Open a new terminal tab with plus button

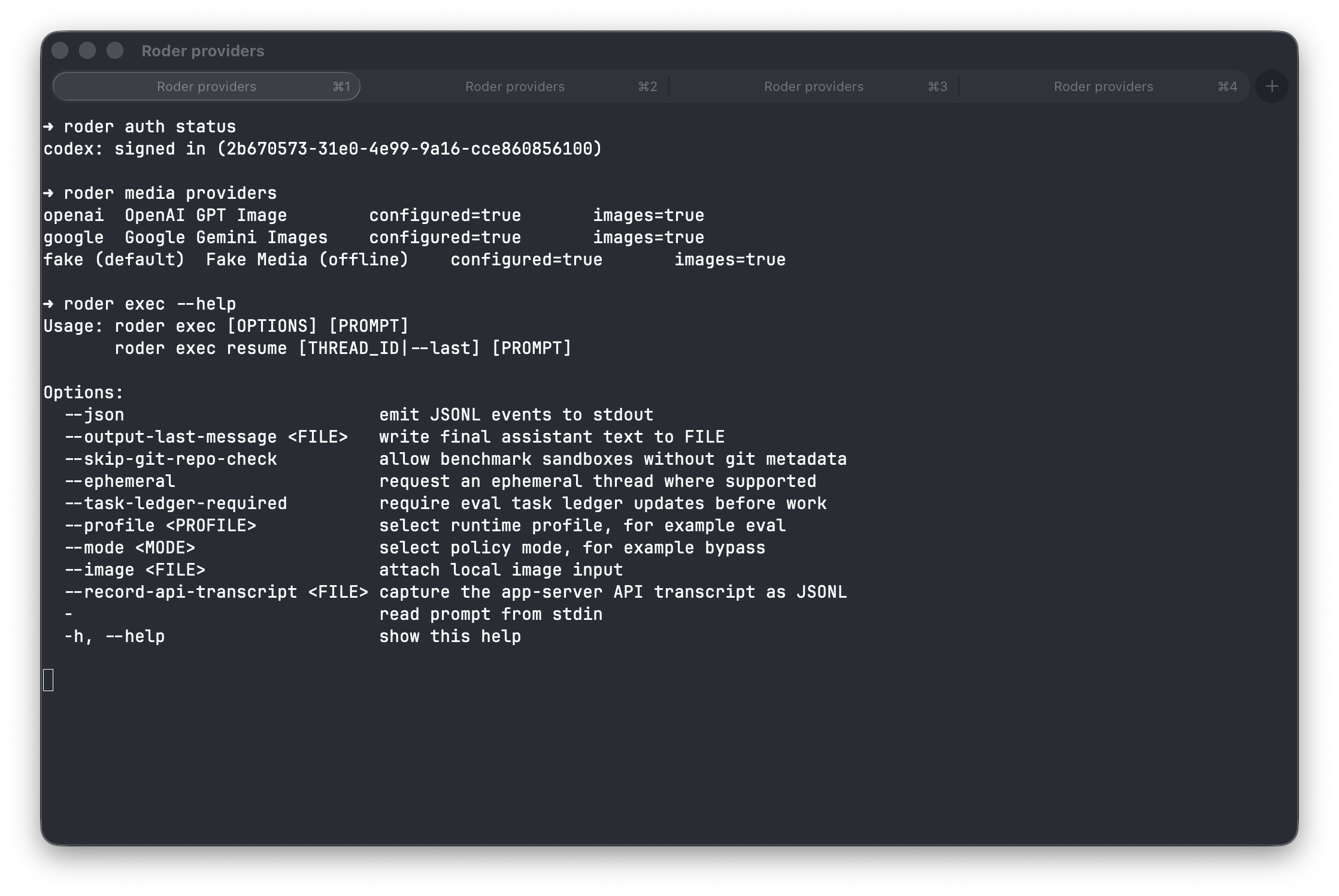[1272, 86]
